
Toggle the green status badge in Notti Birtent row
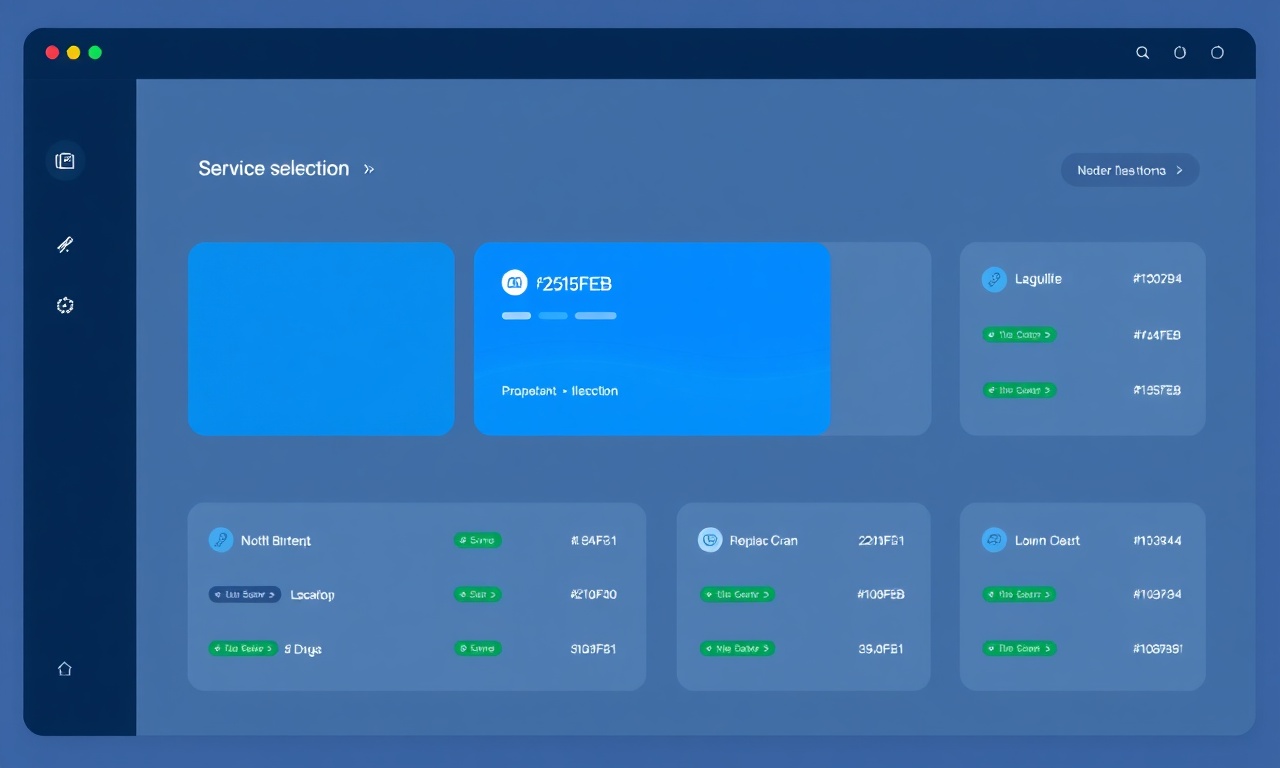(478, 540)
